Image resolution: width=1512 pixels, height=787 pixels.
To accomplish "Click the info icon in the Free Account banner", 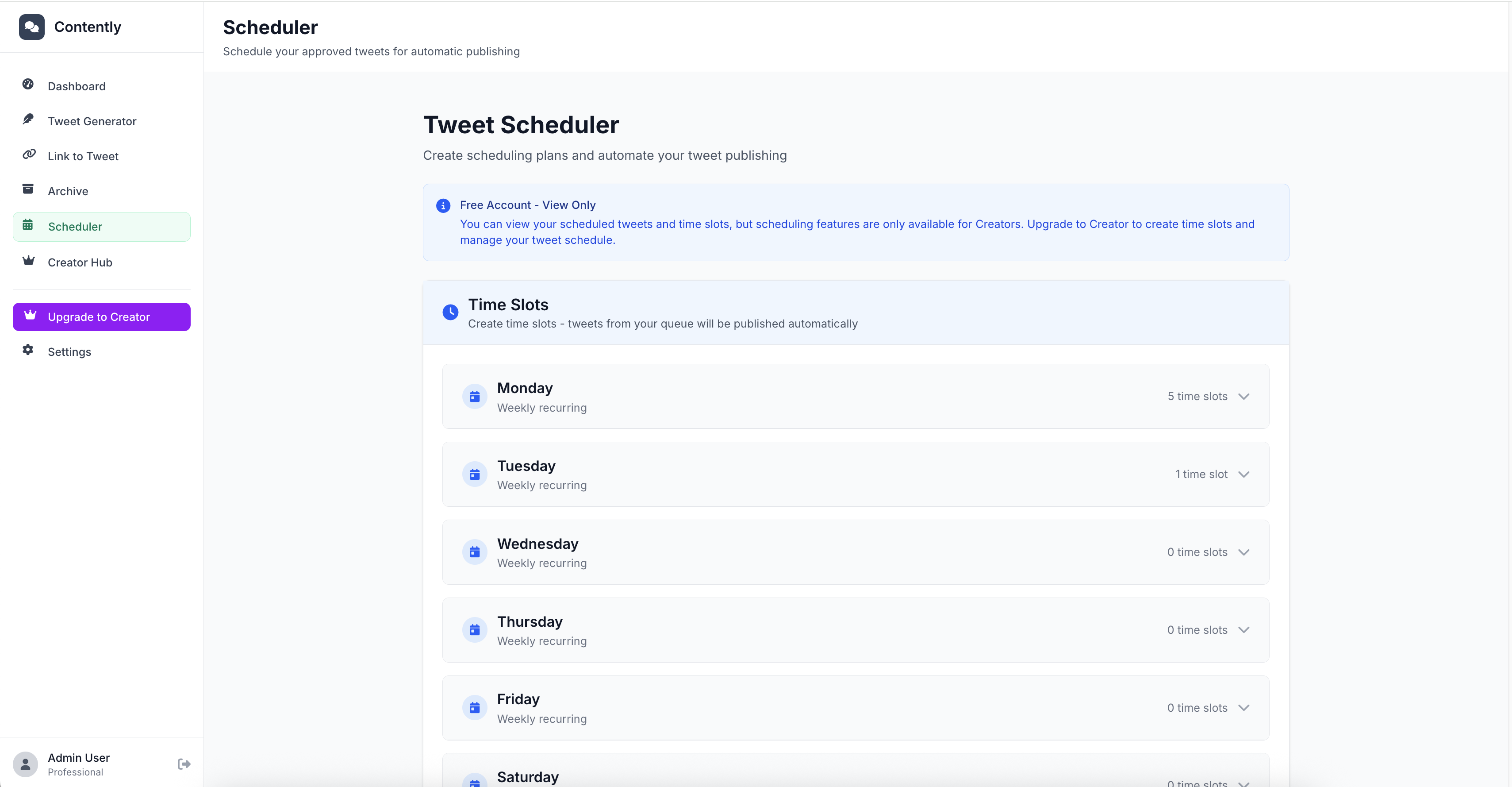I will [443, 205].
